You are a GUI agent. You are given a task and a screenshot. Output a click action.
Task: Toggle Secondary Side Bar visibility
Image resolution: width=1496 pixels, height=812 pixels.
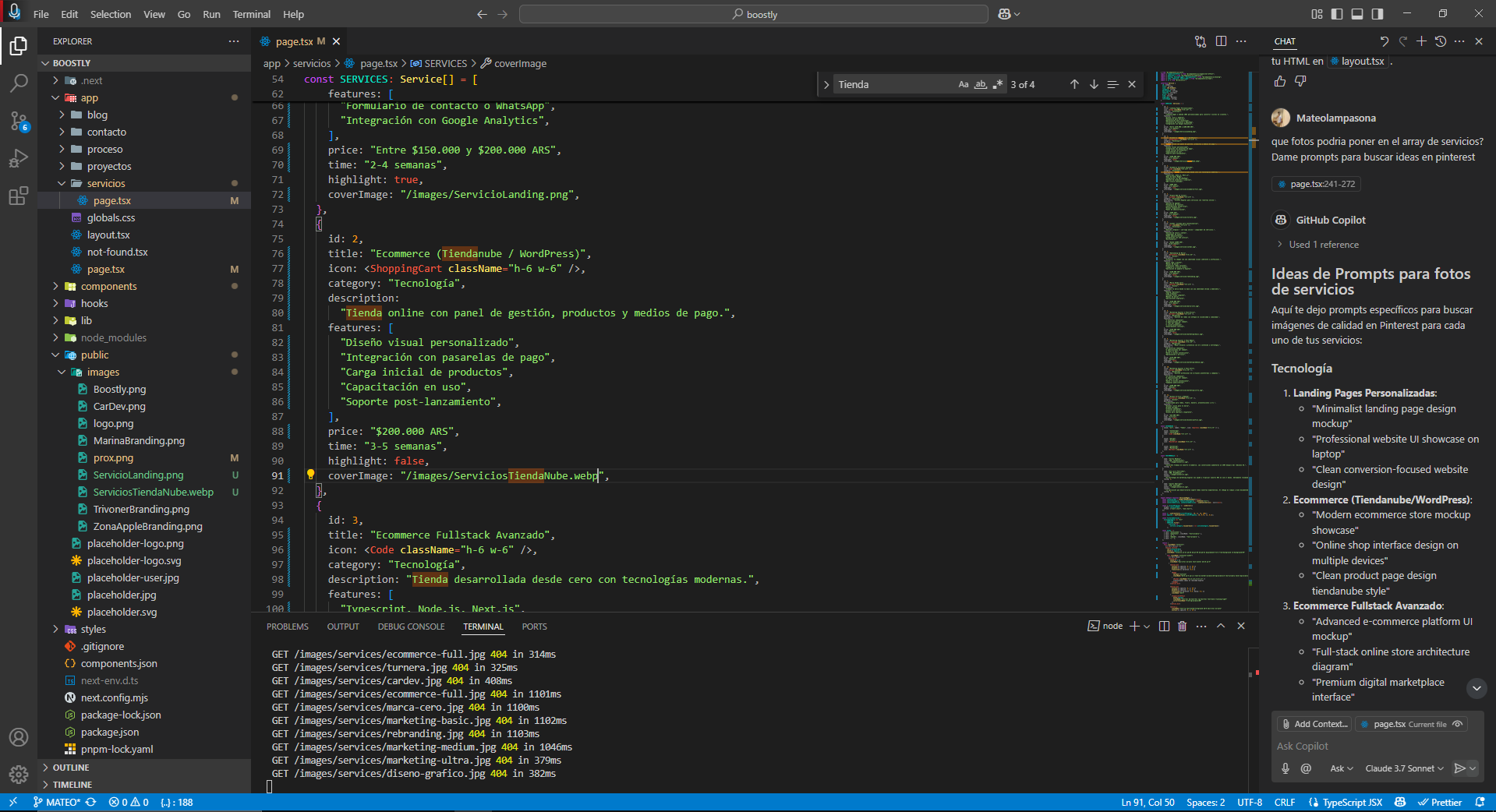[1378, 14]
